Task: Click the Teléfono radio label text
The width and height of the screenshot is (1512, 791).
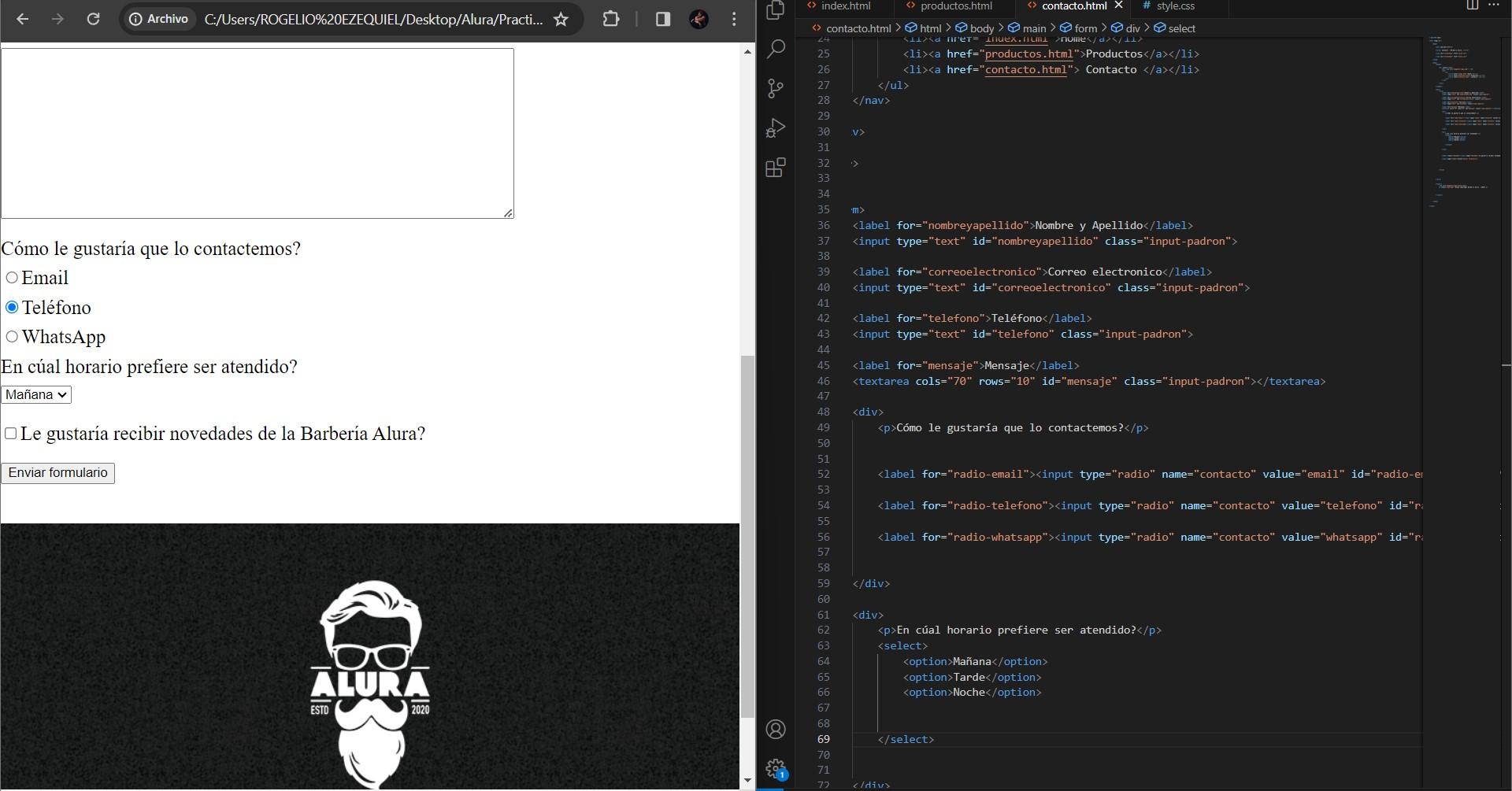Action: [x=57, y=307]
